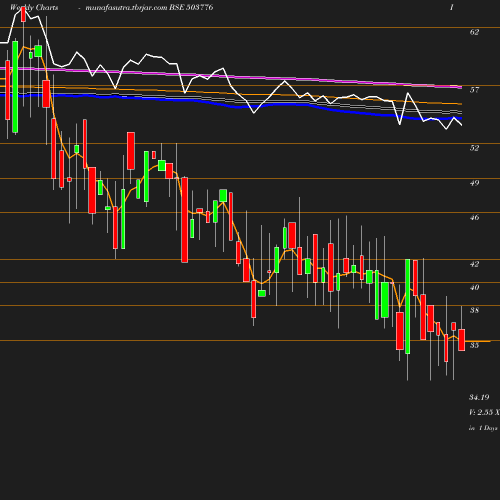Click the 40 price axis label
Image resolution: width=500 pixels, height=500 pixels.
coord(474,287)
